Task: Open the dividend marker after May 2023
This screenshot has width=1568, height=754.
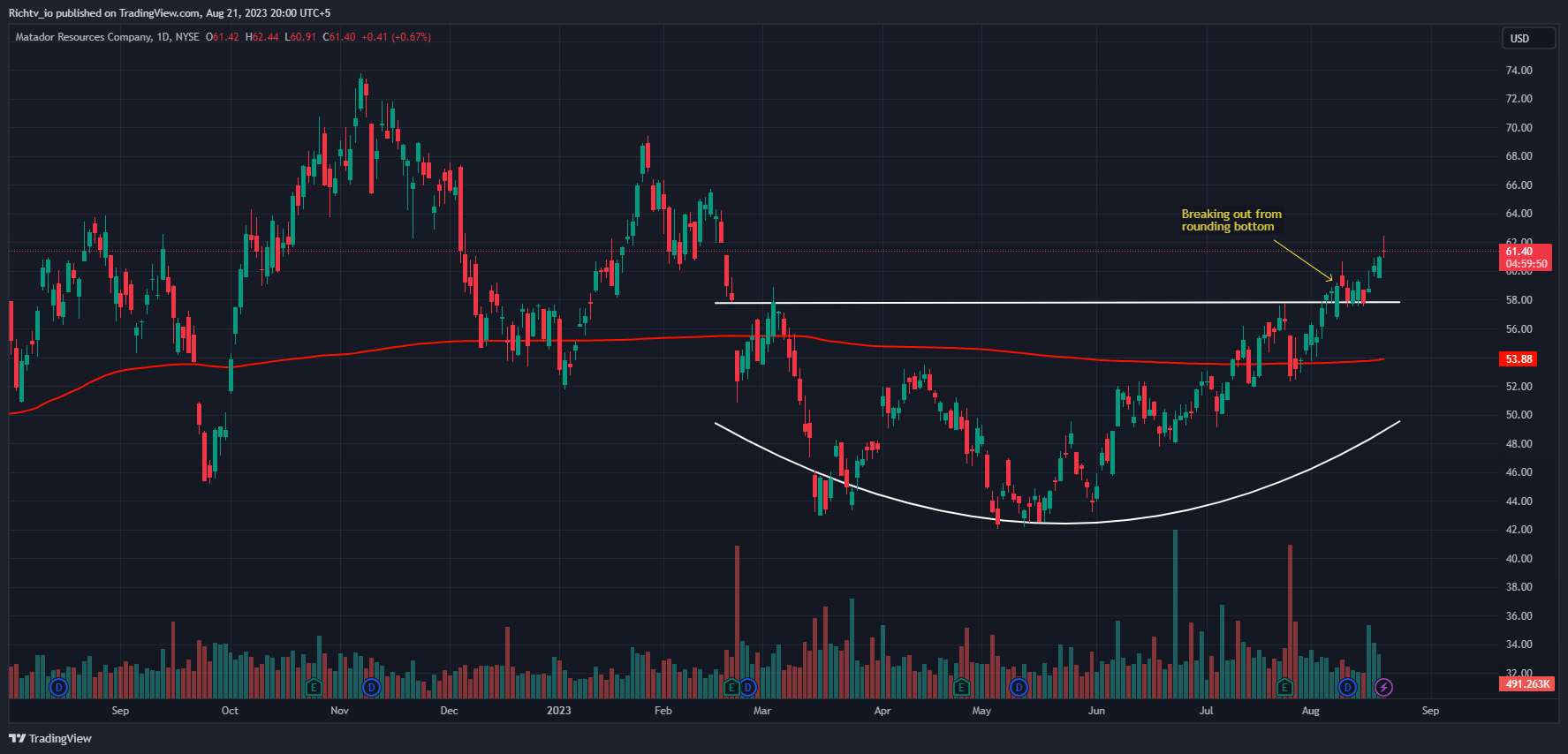Action: pyautogui.click(x=1019, y=687)
